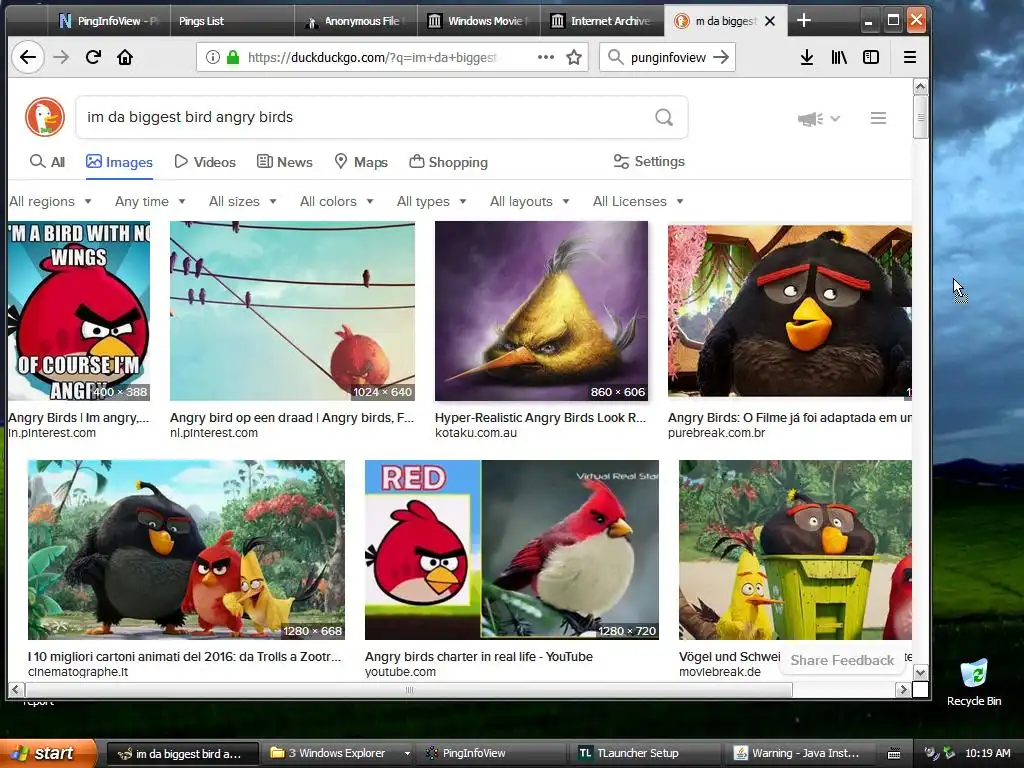
Task: Click the forward navigation arrow
Action: 61,57
